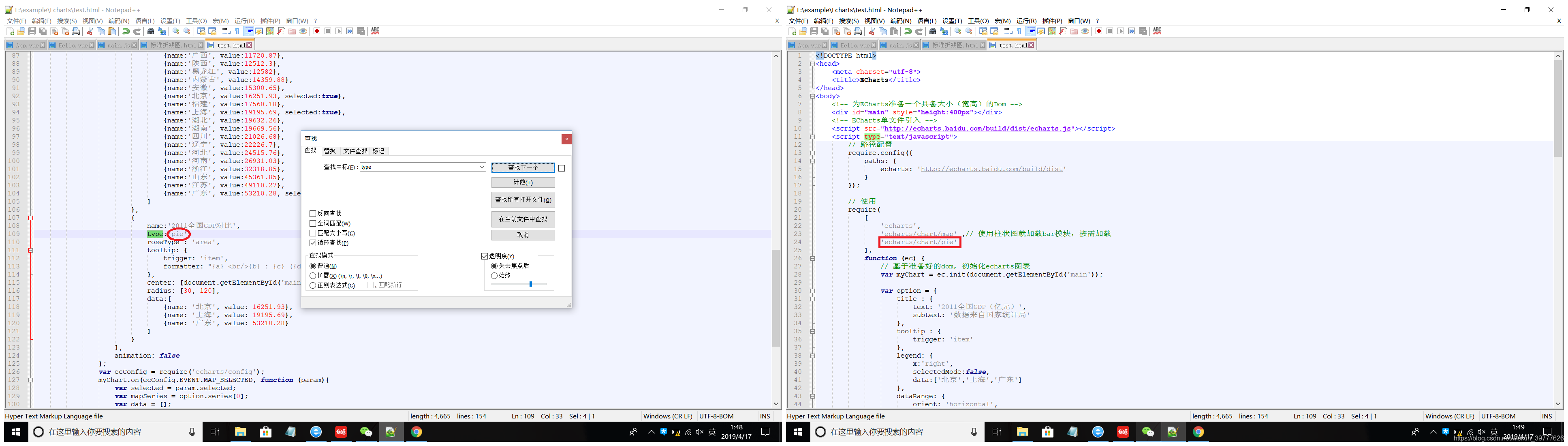Click Undo green arrow in left Notepad++ toolbar
Screen dimensions: 1568x446
(126, 31)
